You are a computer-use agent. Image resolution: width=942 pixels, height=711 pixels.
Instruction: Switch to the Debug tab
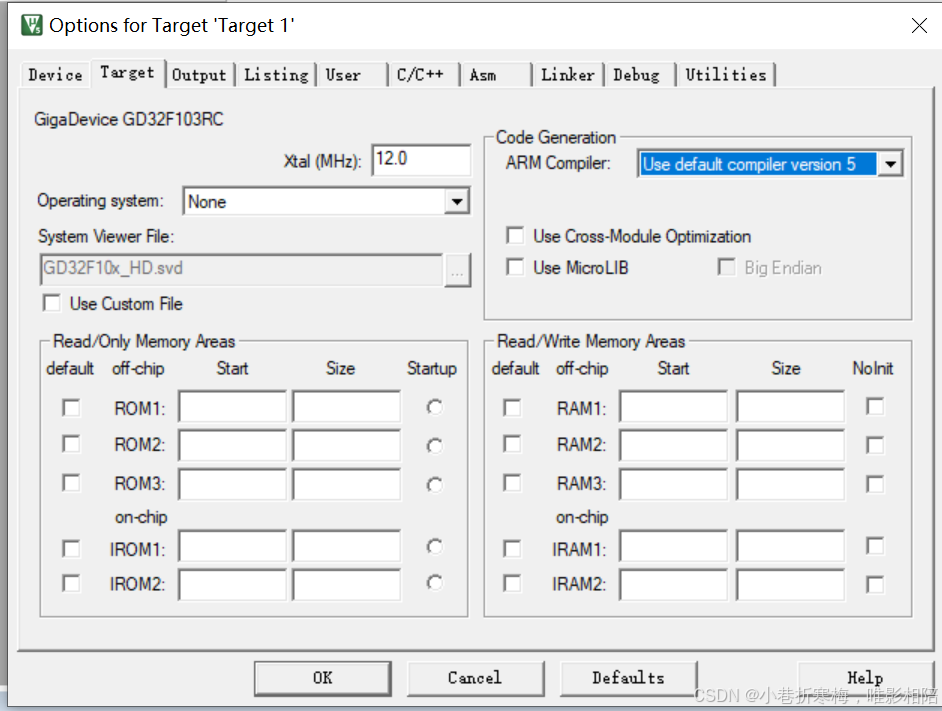[x=638, y=74]
